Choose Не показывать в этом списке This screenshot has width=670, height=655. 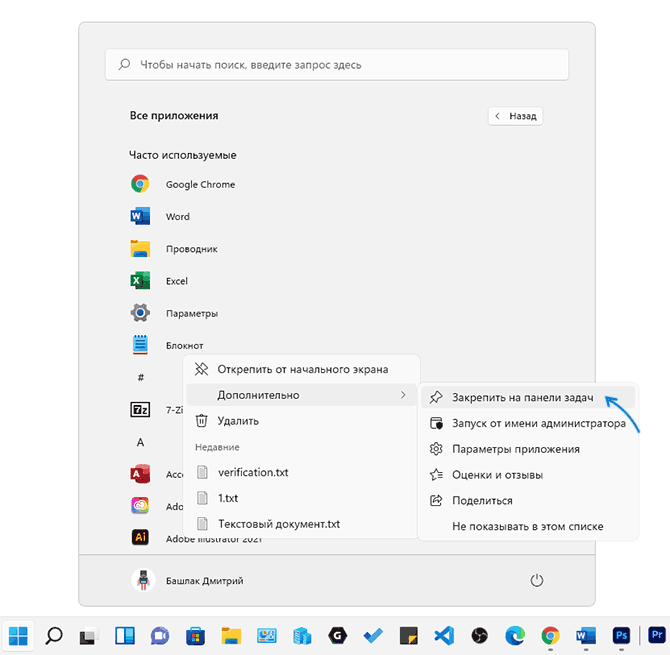tap(528, 526)
